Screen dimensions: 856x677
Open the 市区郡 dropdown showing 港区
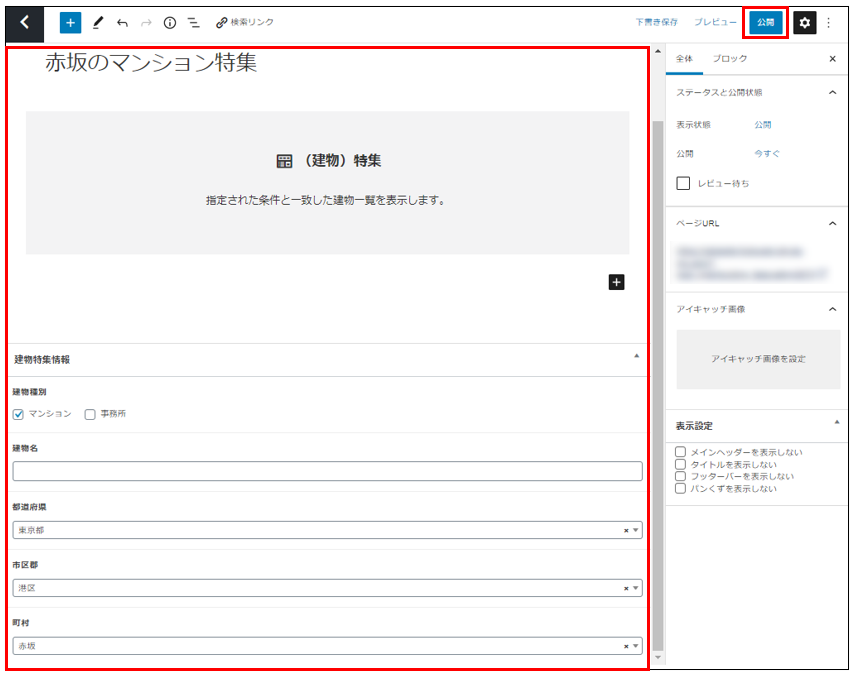pos(327,588)
